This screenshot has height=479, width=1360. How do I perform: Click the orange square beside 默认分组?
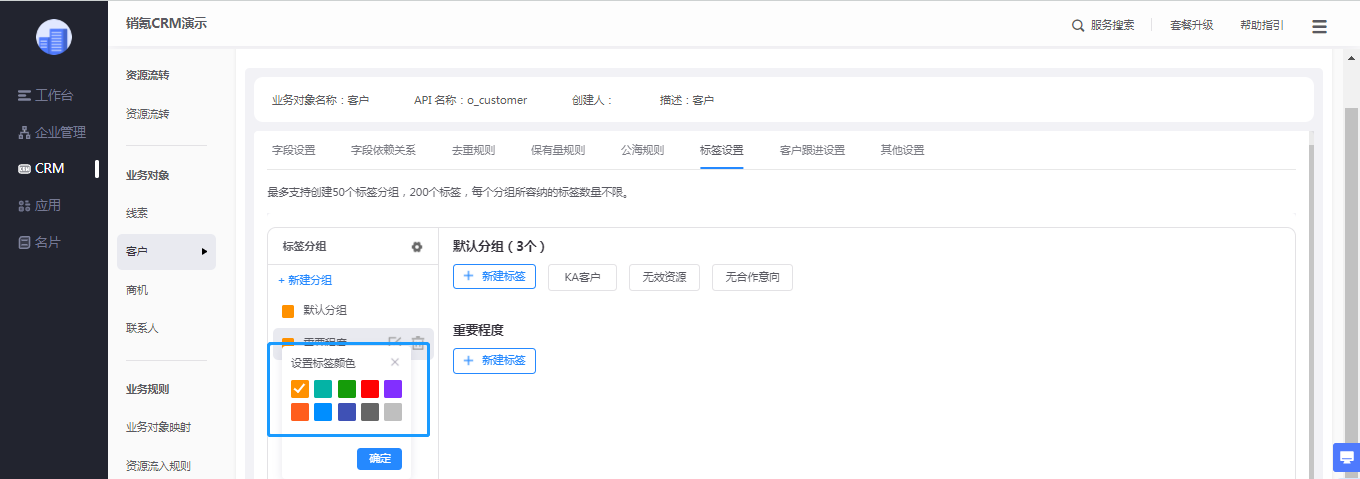coord(288,311)
